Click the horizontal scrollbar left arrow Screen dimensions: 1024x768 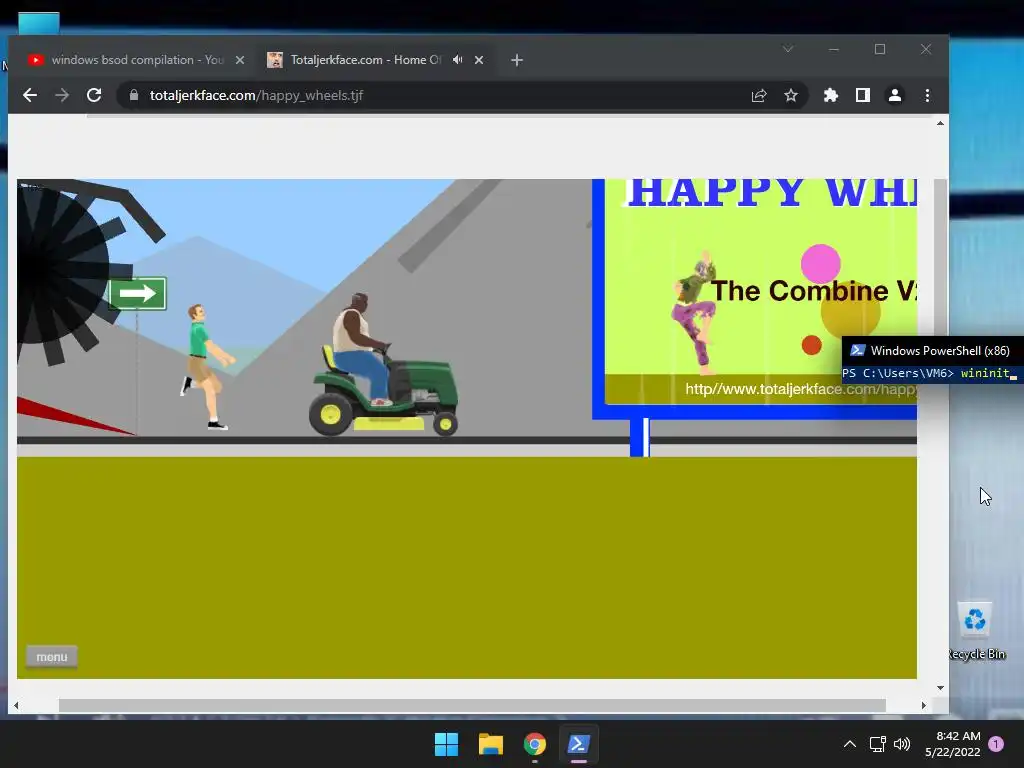(16, 705)
